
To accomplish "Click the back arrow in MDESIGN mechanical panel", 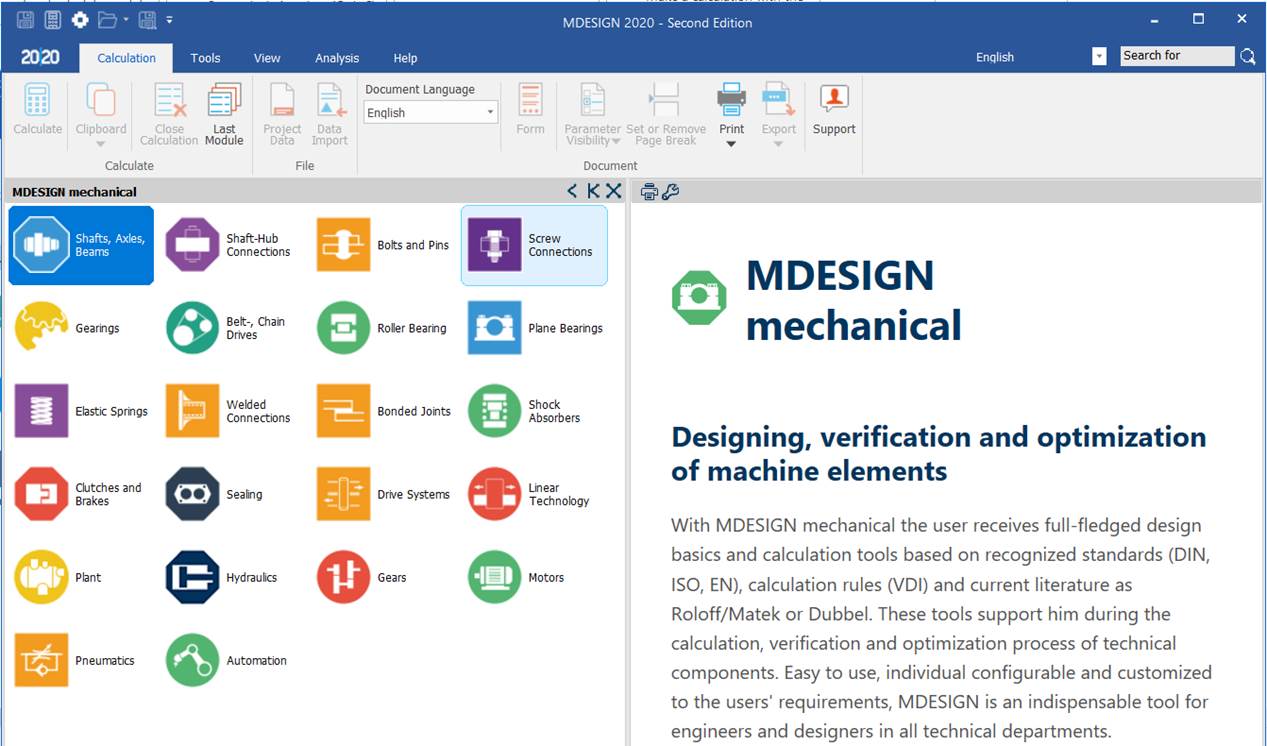I will pyautogui.click(x=572, y=191).
